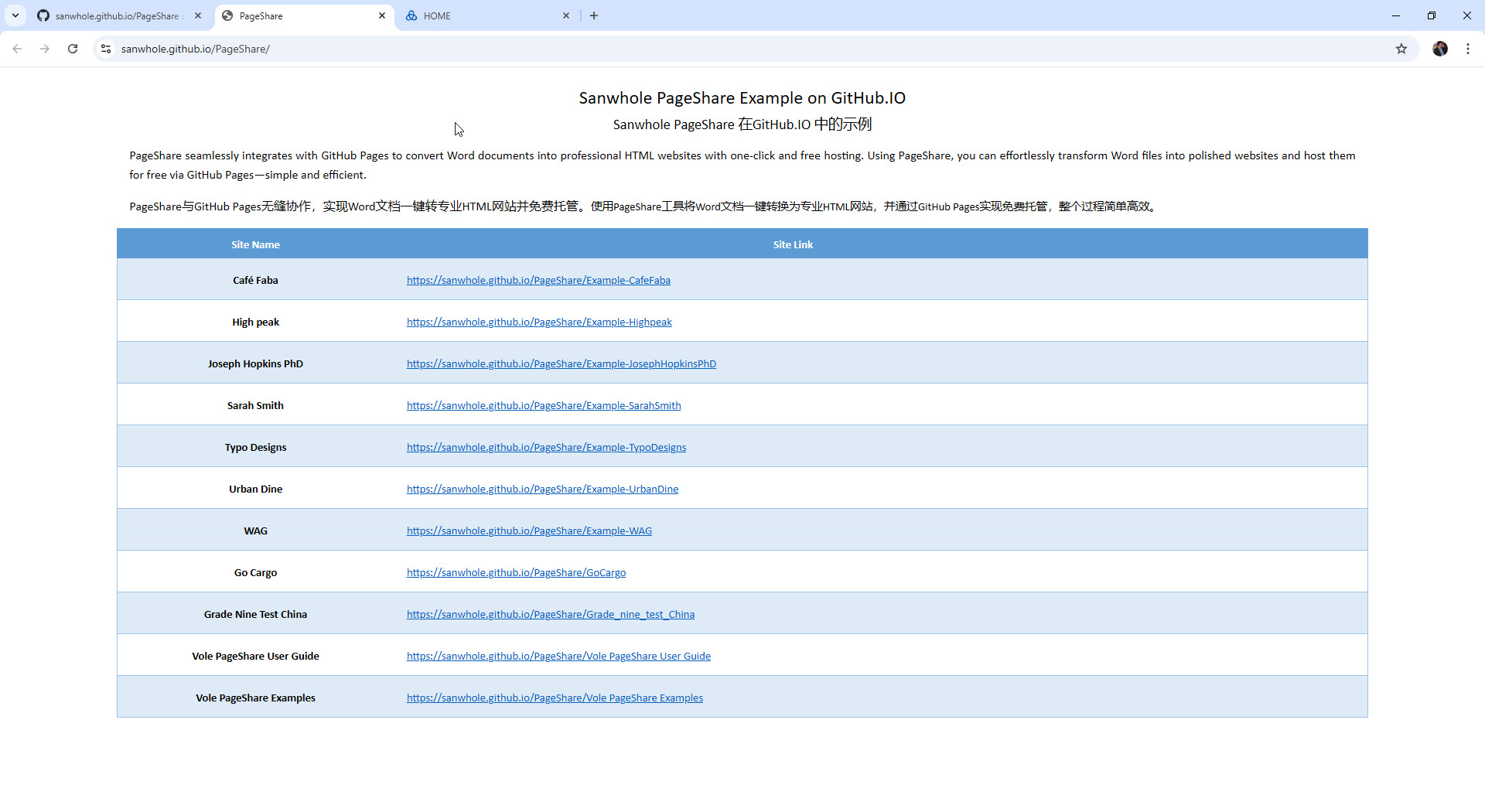Image resolution: width=1485 pixels, height=812 pixels.
Task: Open the GoCargo site link
Action: pos(516,572)
